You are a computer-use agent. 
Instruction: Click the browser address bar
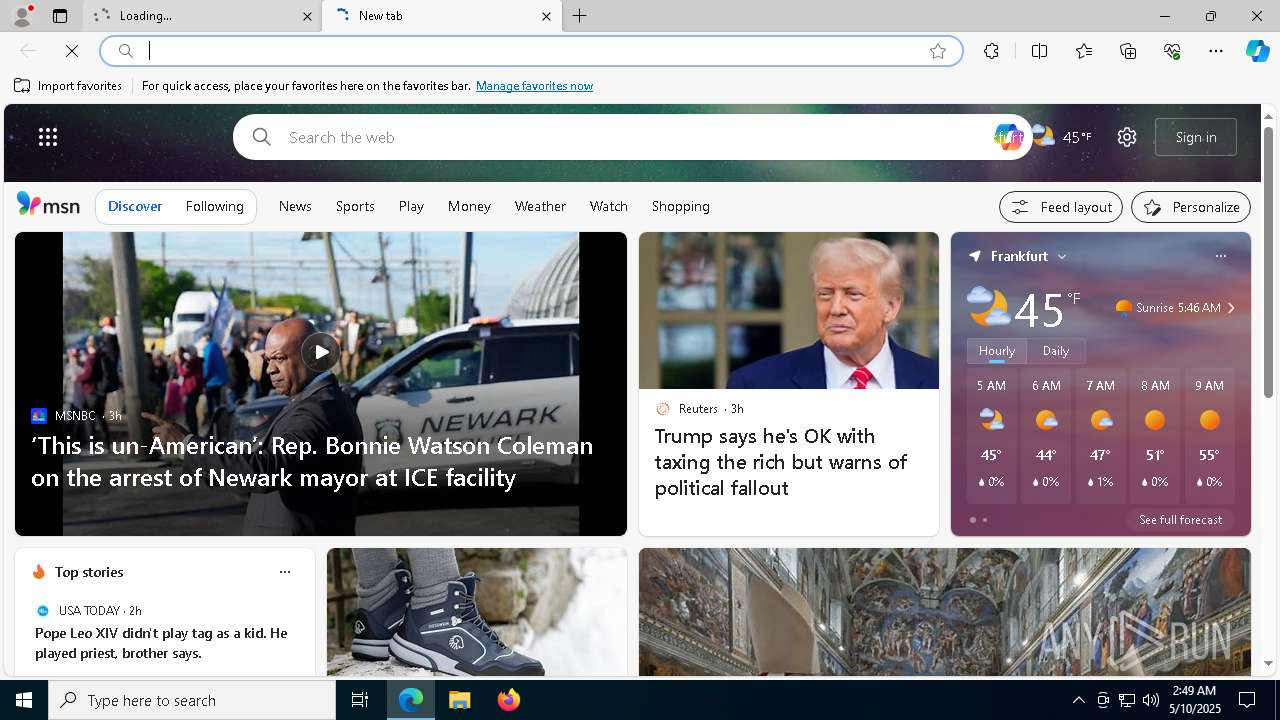tap(532, 51)
